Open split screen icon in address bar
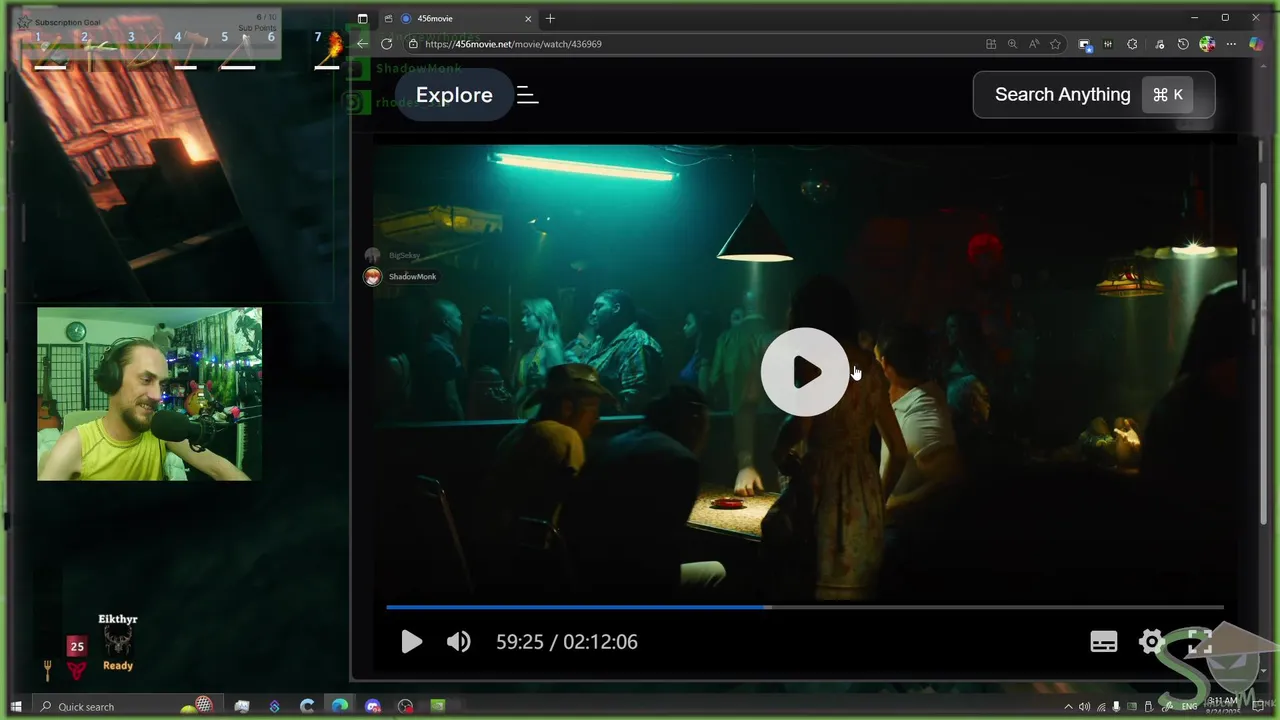This screenshot has width=1280, height=720. pos(991,44)
